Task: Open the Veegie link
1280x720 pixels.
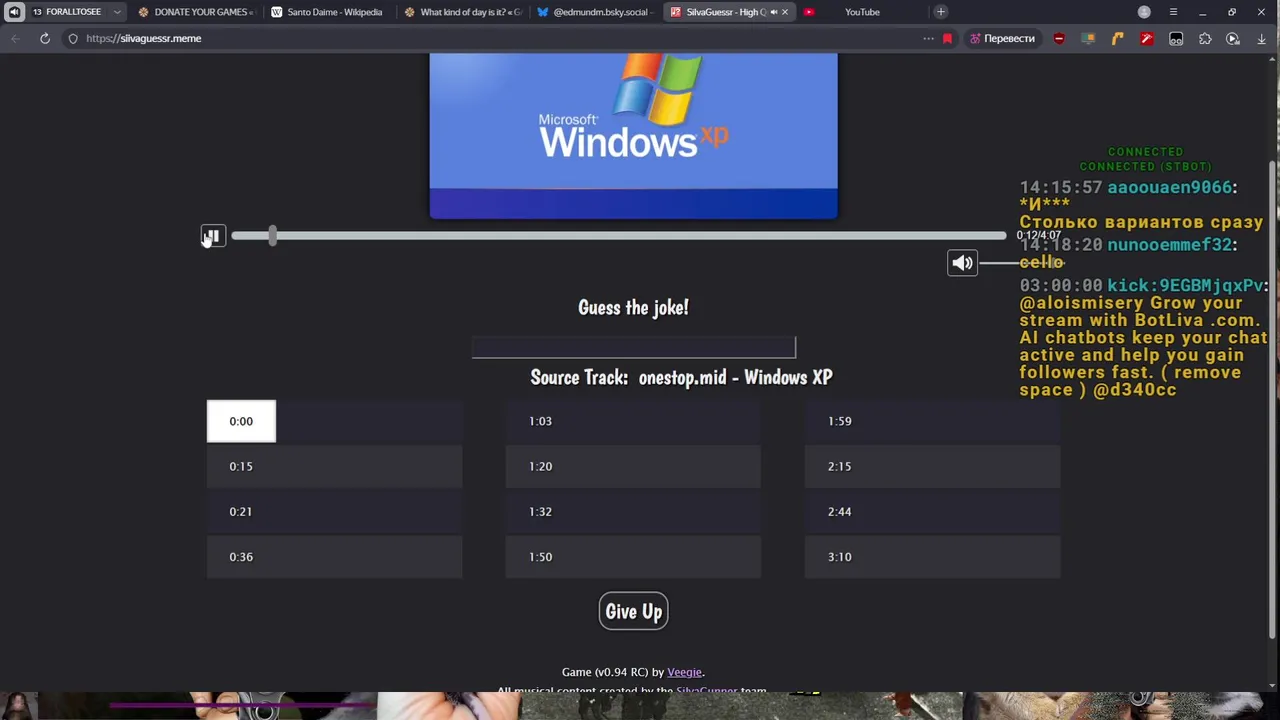Action: coord(684,672)
